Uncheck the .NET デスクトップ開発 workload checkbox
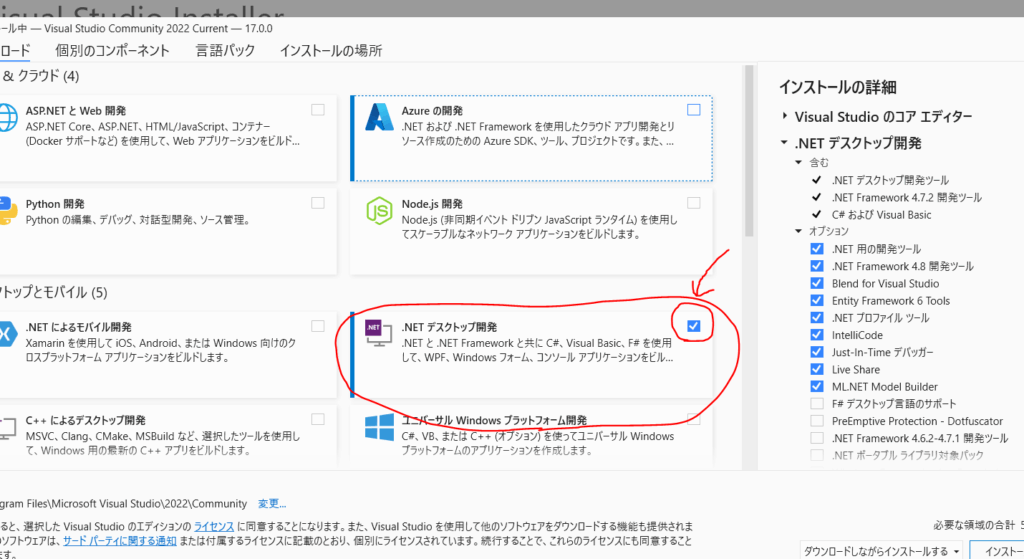This screenshot has height=559, width=1024. 694,326
